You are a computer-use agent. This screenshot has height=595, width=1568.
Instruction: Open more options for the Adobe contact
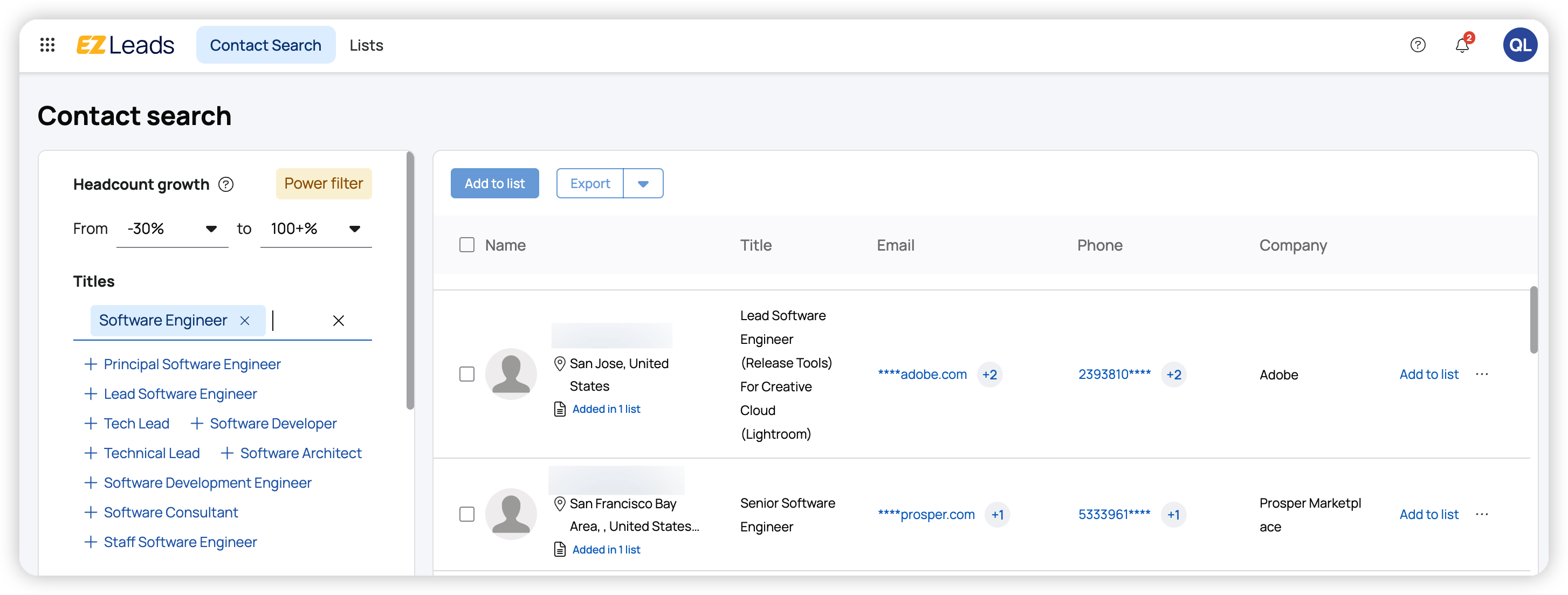coord(1482,374)
